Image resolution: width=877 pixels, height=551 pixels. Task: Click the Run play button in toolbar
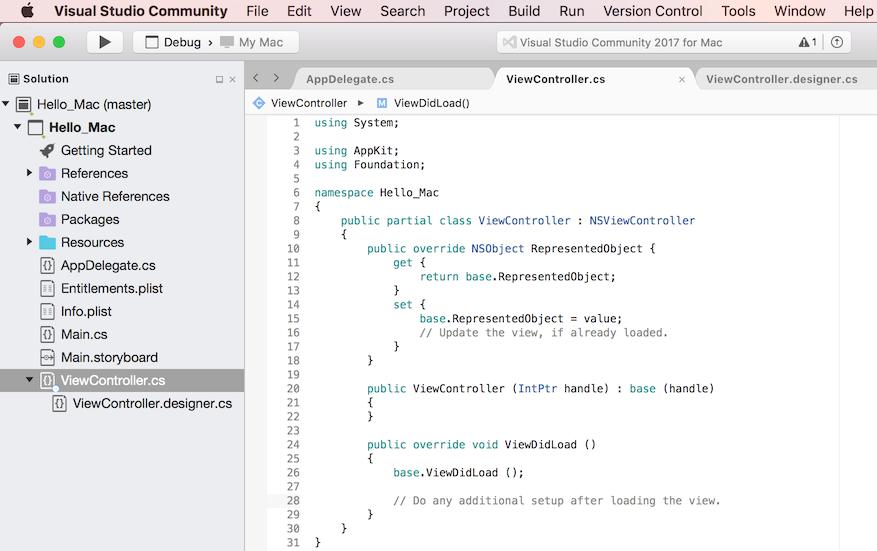104,43
